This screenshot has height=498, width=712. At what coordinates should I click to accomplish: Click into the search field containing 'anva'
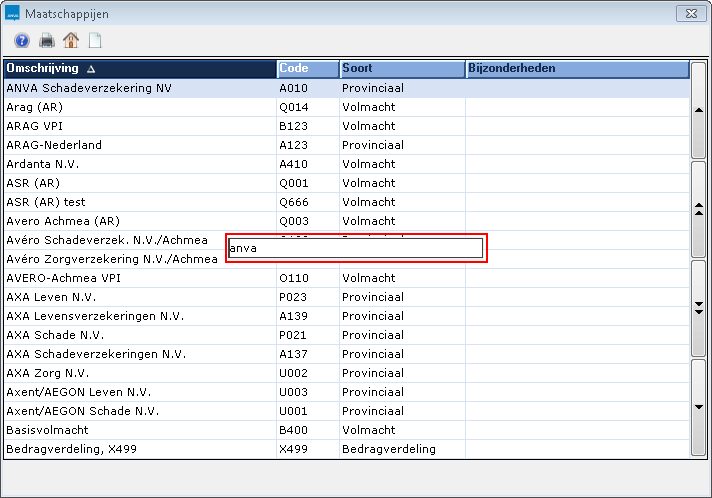(x=355, y=248)
